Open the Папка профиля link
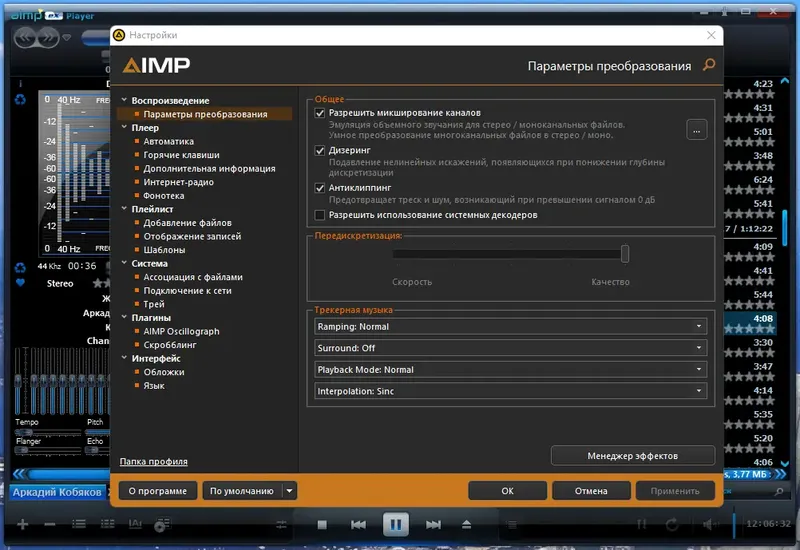The image size is (800, 550). click(154, 461)
